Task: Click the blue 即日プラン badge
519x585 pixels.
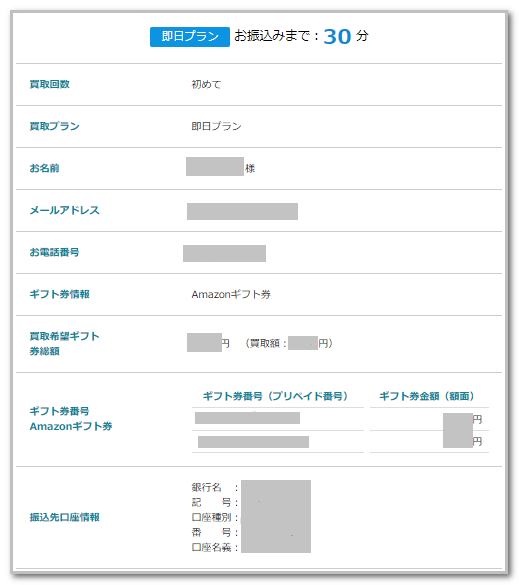Action: (x=190, y=37)
